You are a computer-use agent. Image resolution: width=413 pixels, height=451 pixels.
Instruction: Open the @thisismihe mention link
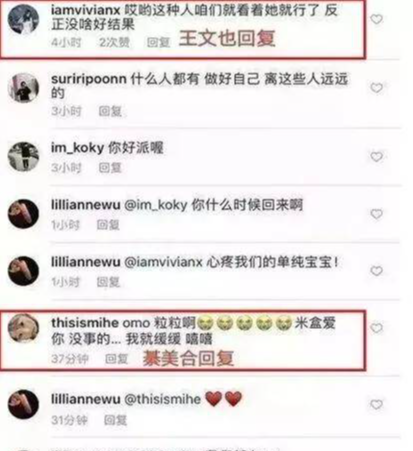162,399
